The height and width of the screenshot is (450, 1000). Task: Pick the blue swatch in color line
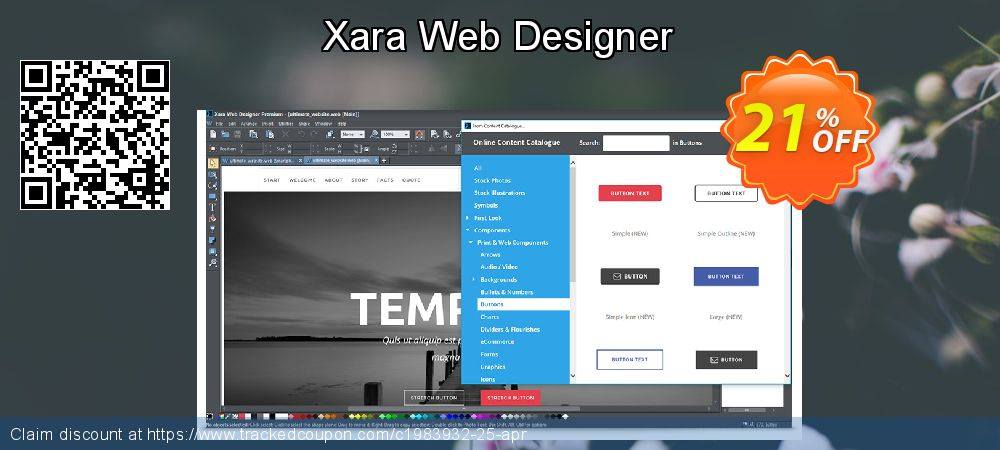pyautogui.click(x=450, y=417)
